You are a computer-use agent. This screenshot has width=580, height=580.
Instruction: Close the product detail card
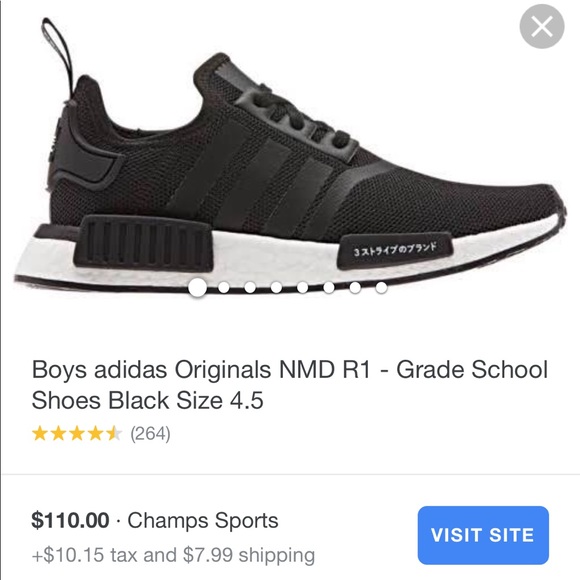542,26
